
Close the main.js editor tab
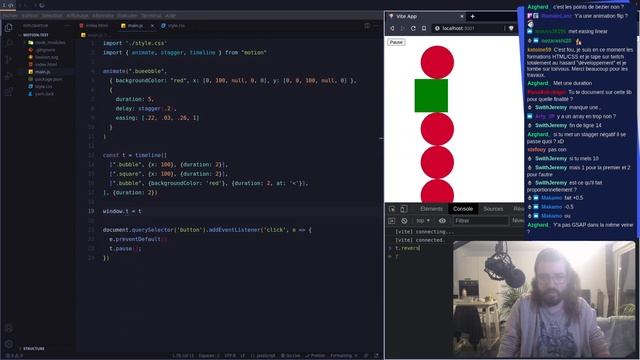(x=152, y=26)
